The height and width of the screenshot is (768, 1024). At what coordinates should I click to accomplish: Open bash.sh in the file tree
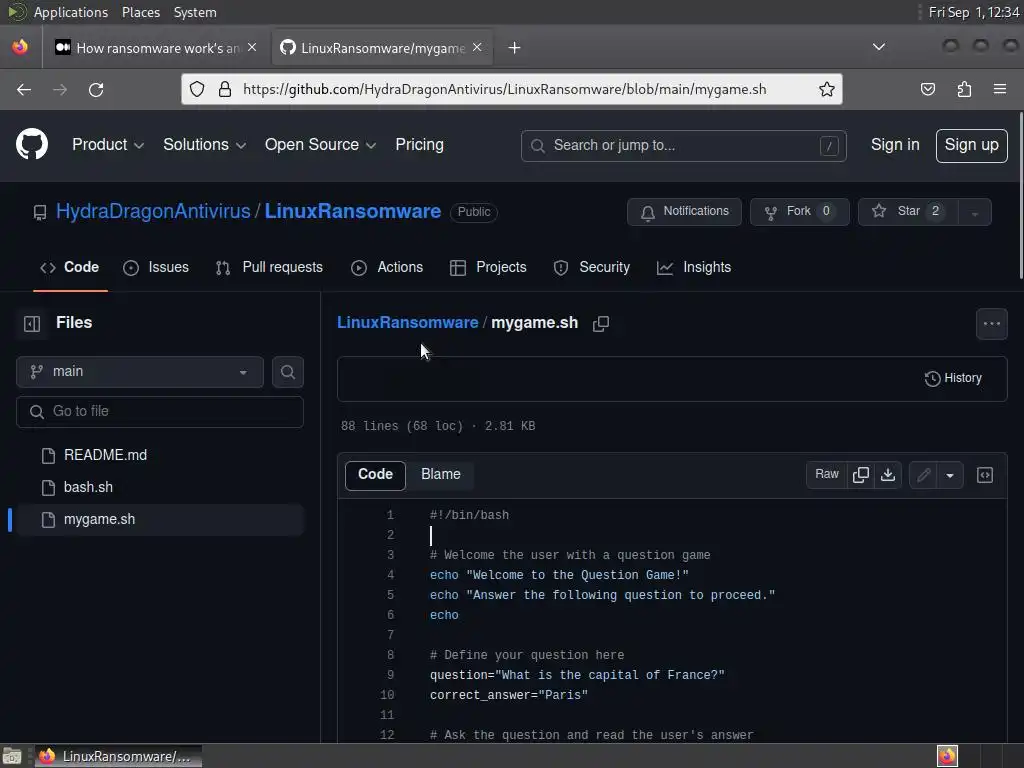coord(160,487)
